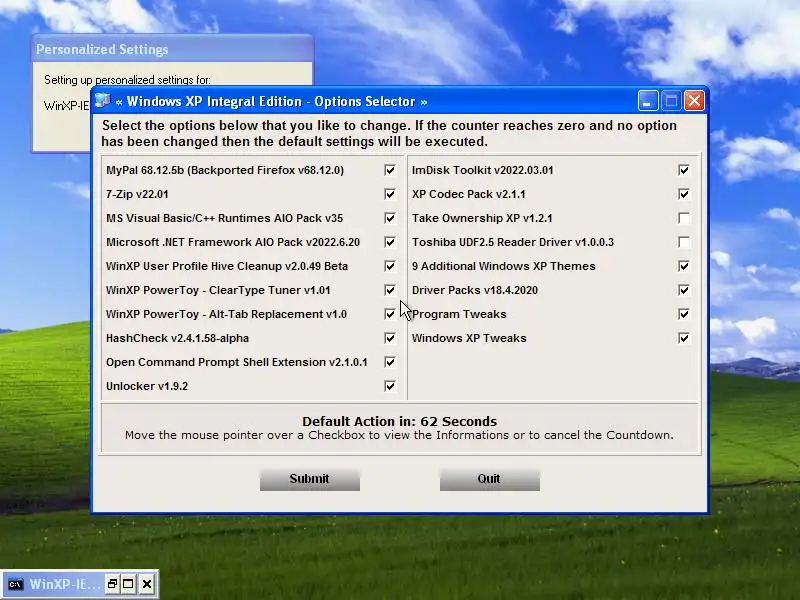This screenshot has height=600, width=800.
Task: Uncheck ClearType Tuner PowerToy checkbox
Action: [x=390, y=290]
